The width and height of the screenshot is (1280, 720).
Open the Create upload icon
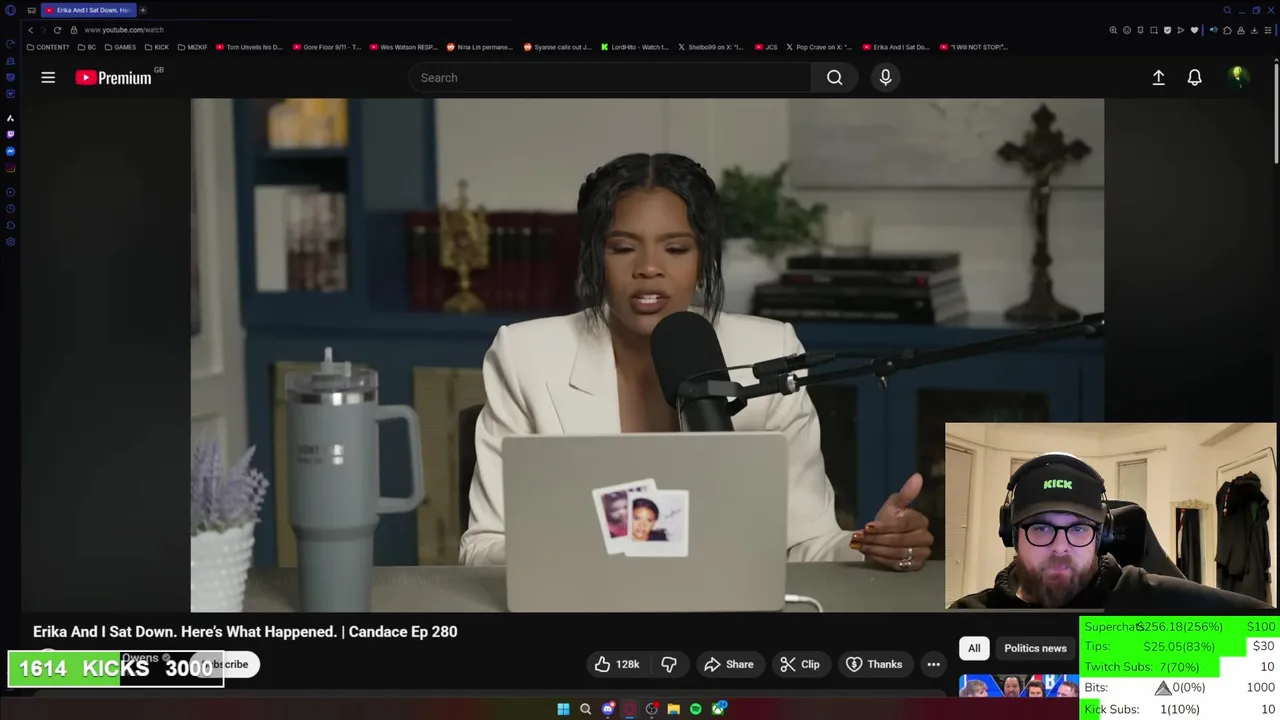coord(1158,77)
